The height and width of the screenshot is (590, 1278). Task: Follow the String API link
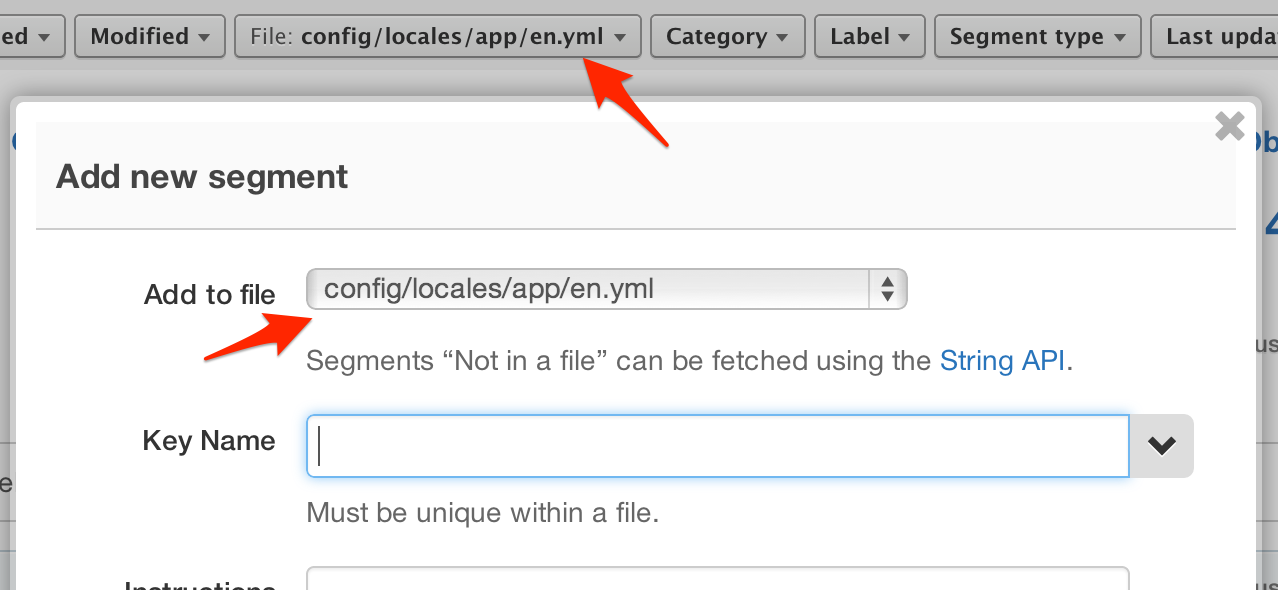coord(1002,360)
